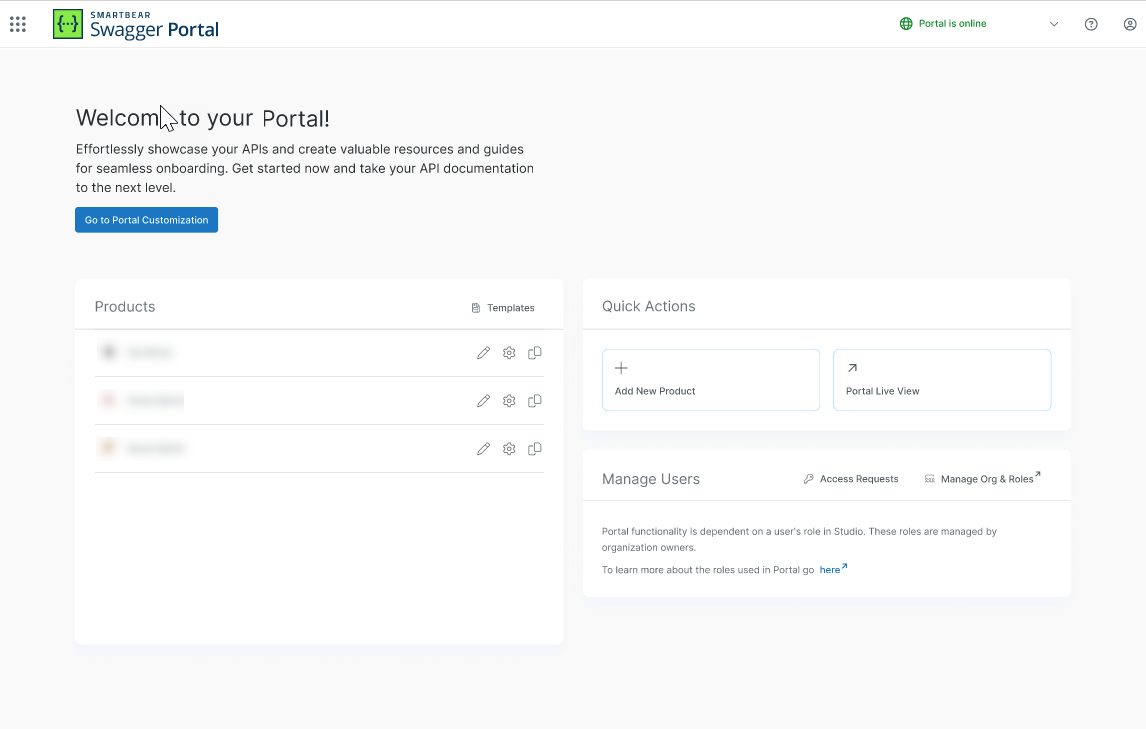Click copy icon for the third product
Image resolution: width=1146 pixels, height=729 pixels.
535,449
